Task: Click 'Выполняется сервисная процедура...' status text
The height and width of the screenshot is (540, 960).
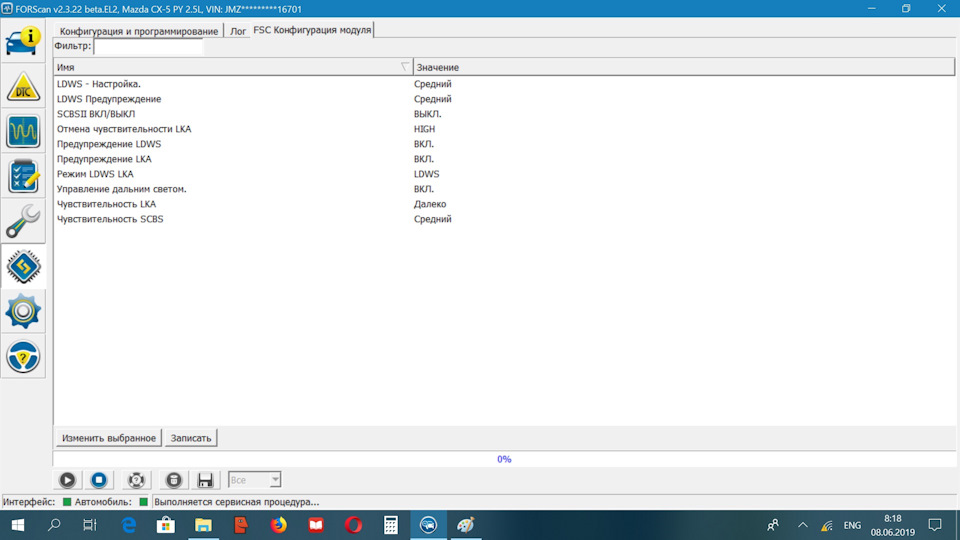Action: pos(236,502)
